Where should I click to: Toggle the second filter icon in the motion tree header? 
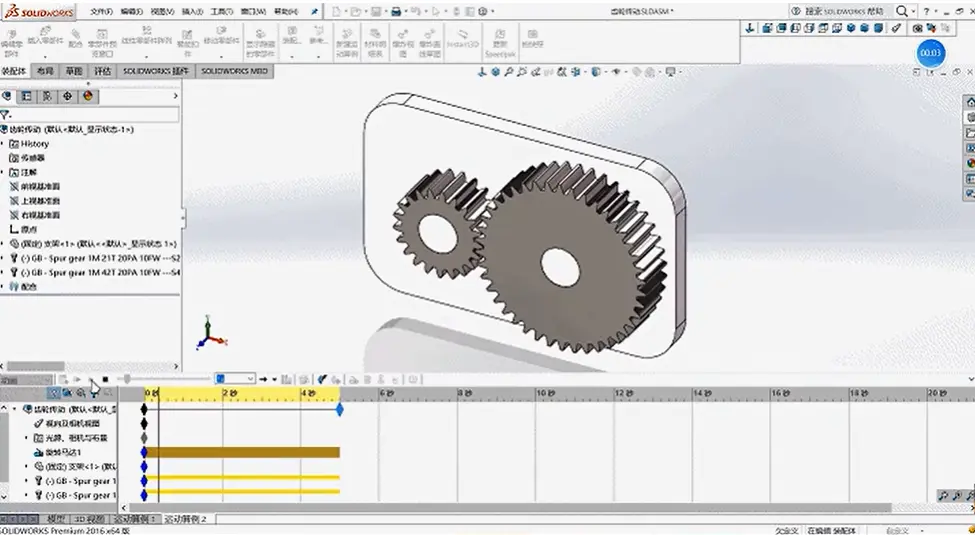pos(67,393)
